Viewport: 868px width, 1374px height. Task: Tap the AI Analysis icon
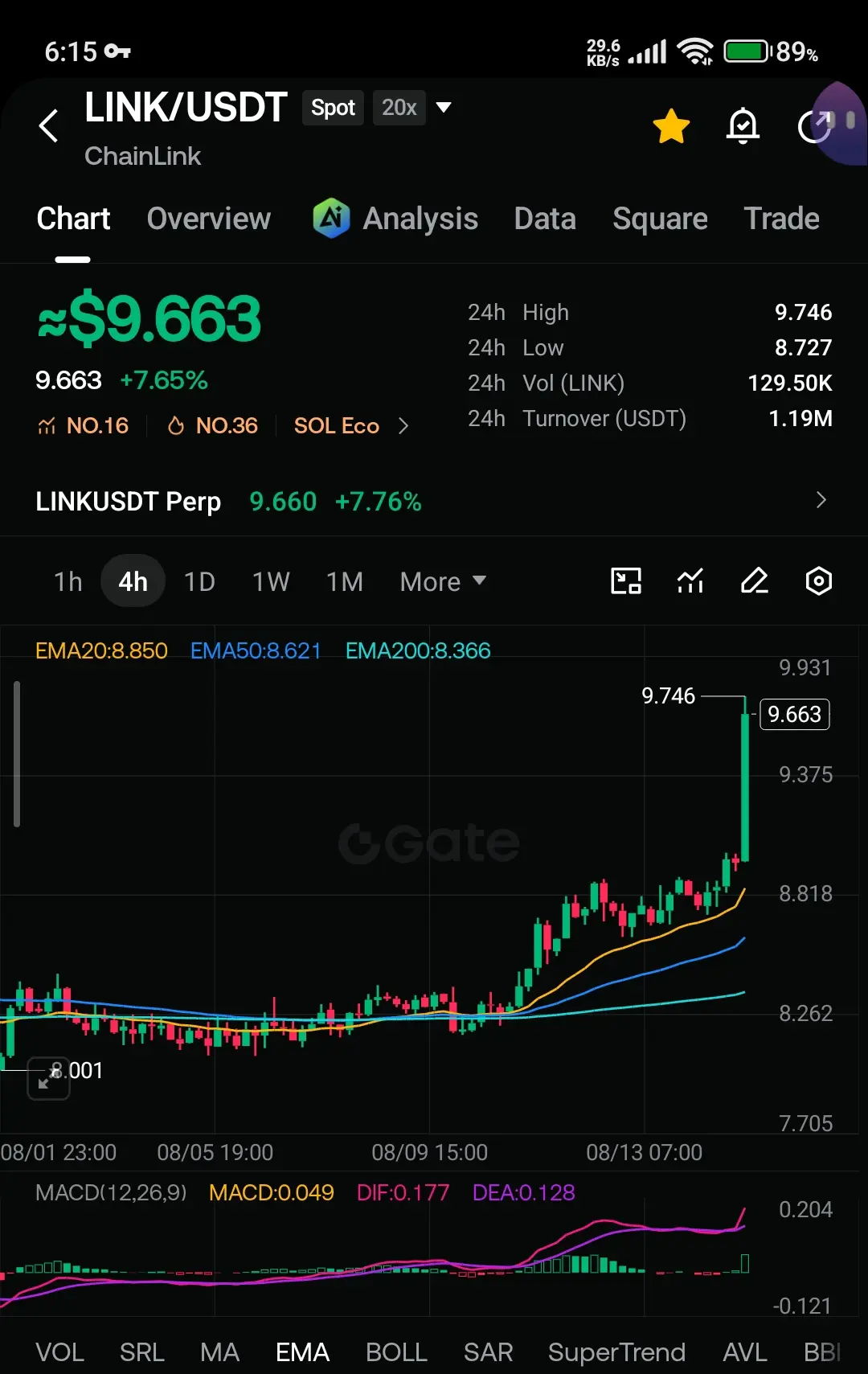tap(331, 218)
